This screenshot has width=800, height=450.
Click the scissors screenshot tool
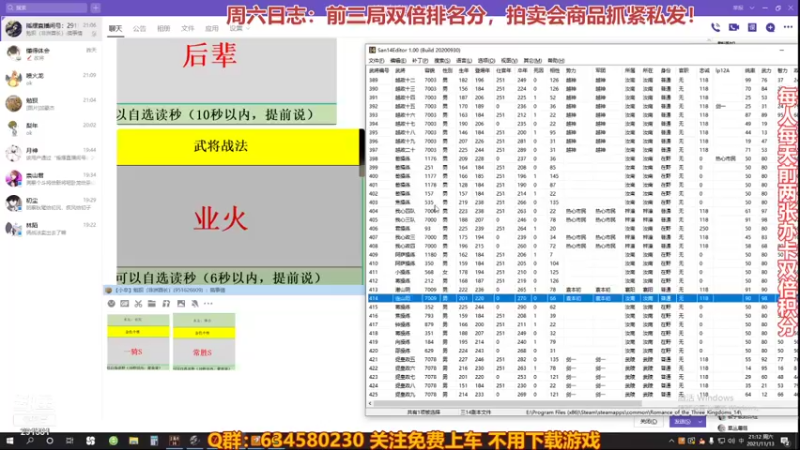tap(138, 304)
